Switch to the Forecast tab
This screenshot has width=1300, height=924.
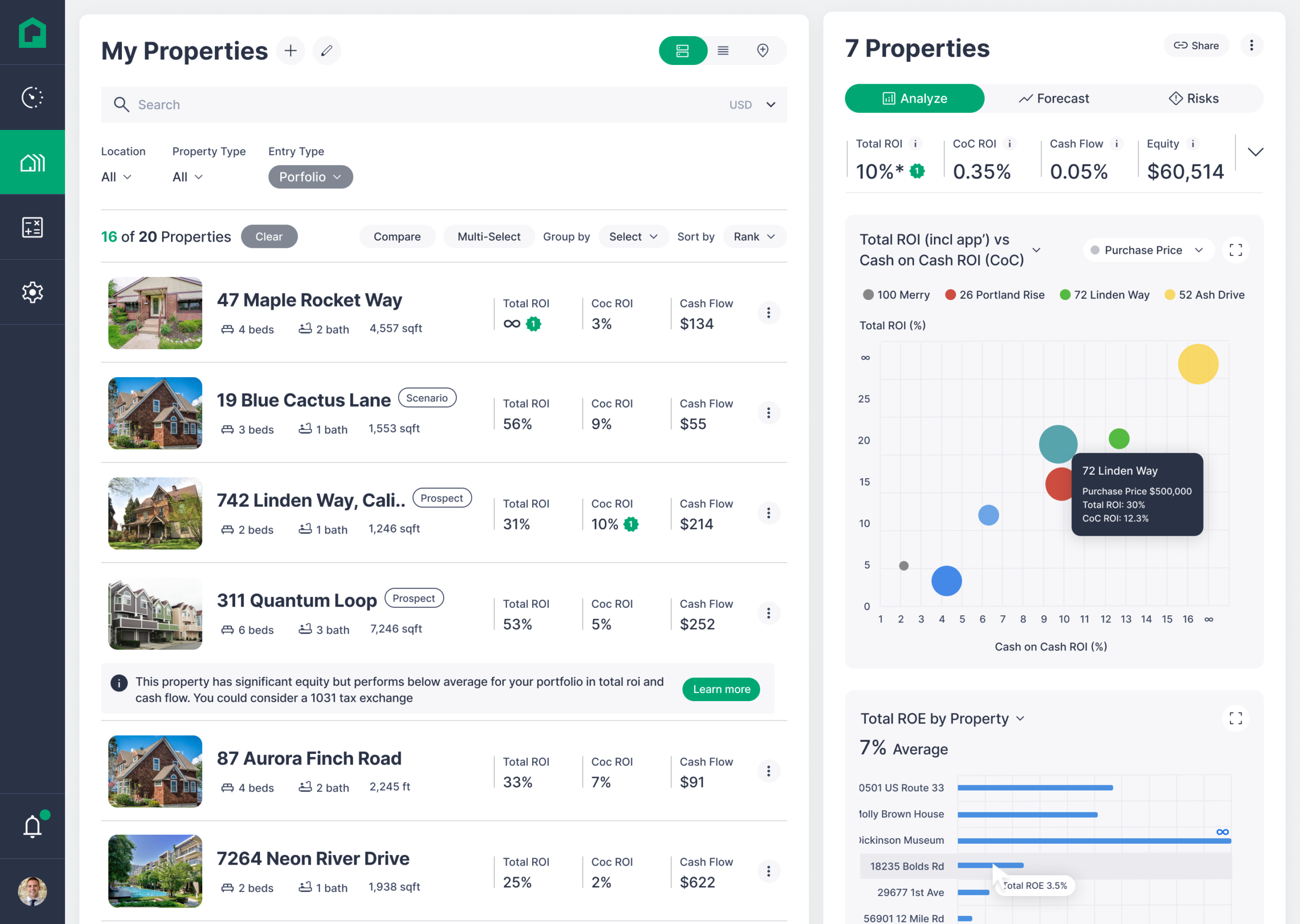(1054, 98)
